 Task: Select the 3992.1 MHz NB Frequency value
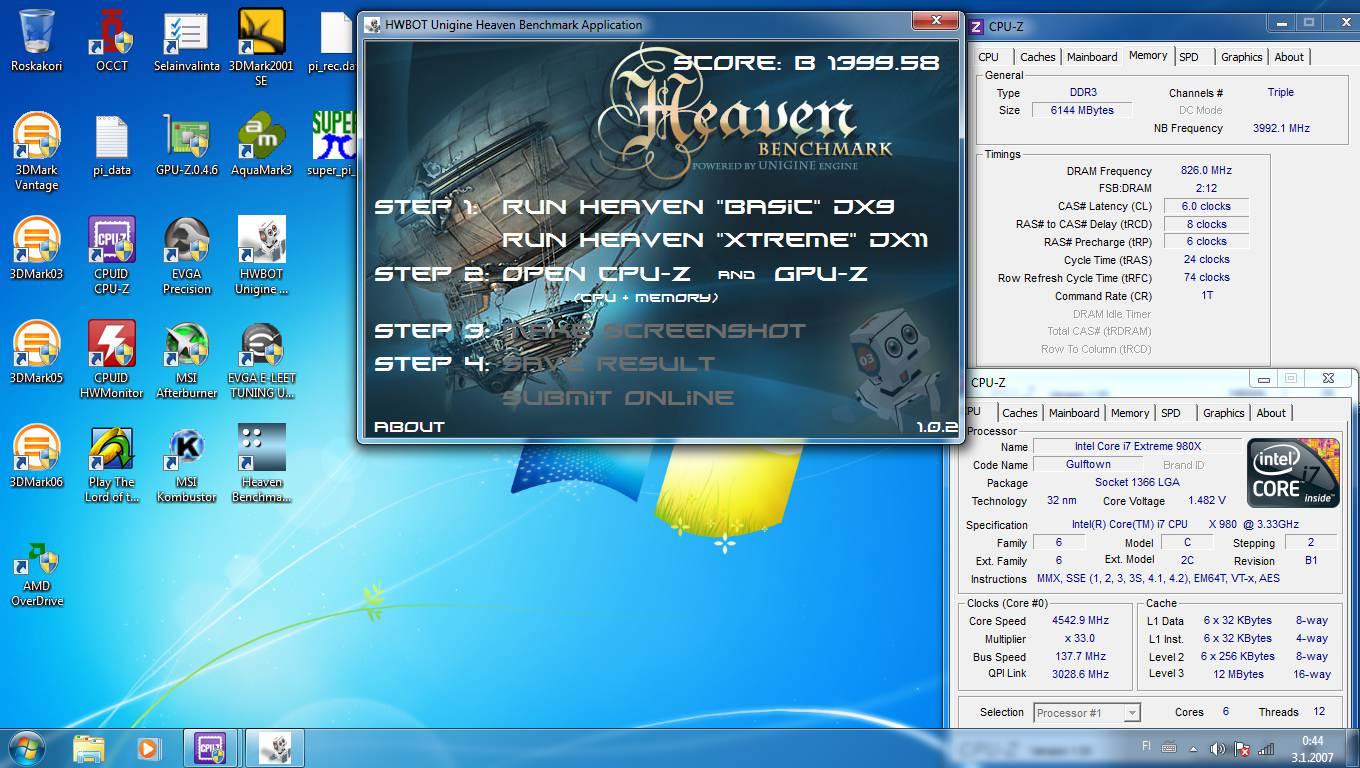coord(1281,128)
